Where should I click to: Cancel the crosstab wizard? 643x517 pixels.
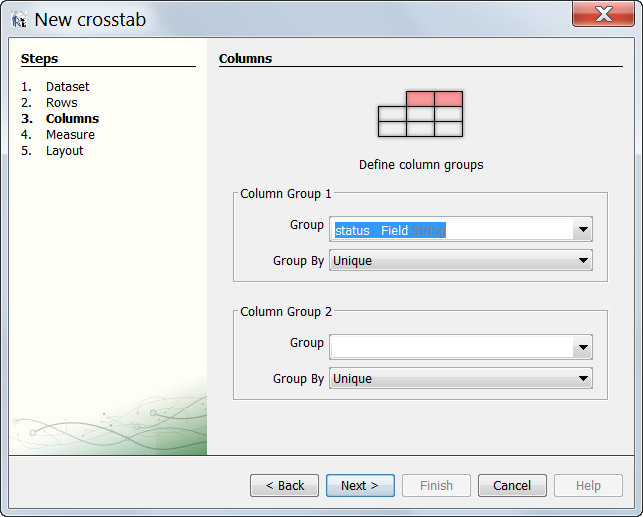click(x=512, y=486)
